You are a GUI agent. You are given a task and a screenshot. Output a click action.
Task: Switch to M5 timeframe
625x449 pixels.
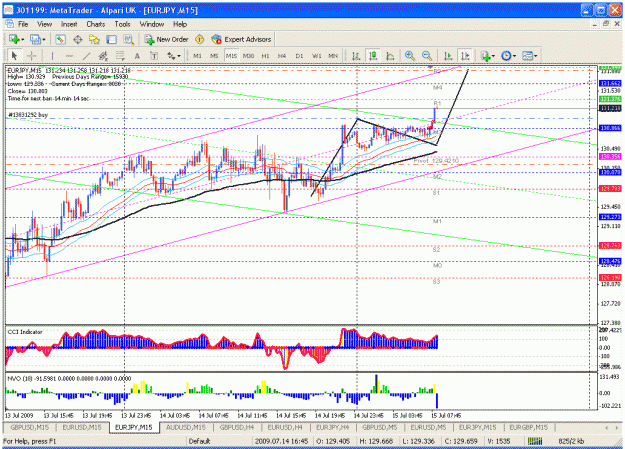click(214, 56)
